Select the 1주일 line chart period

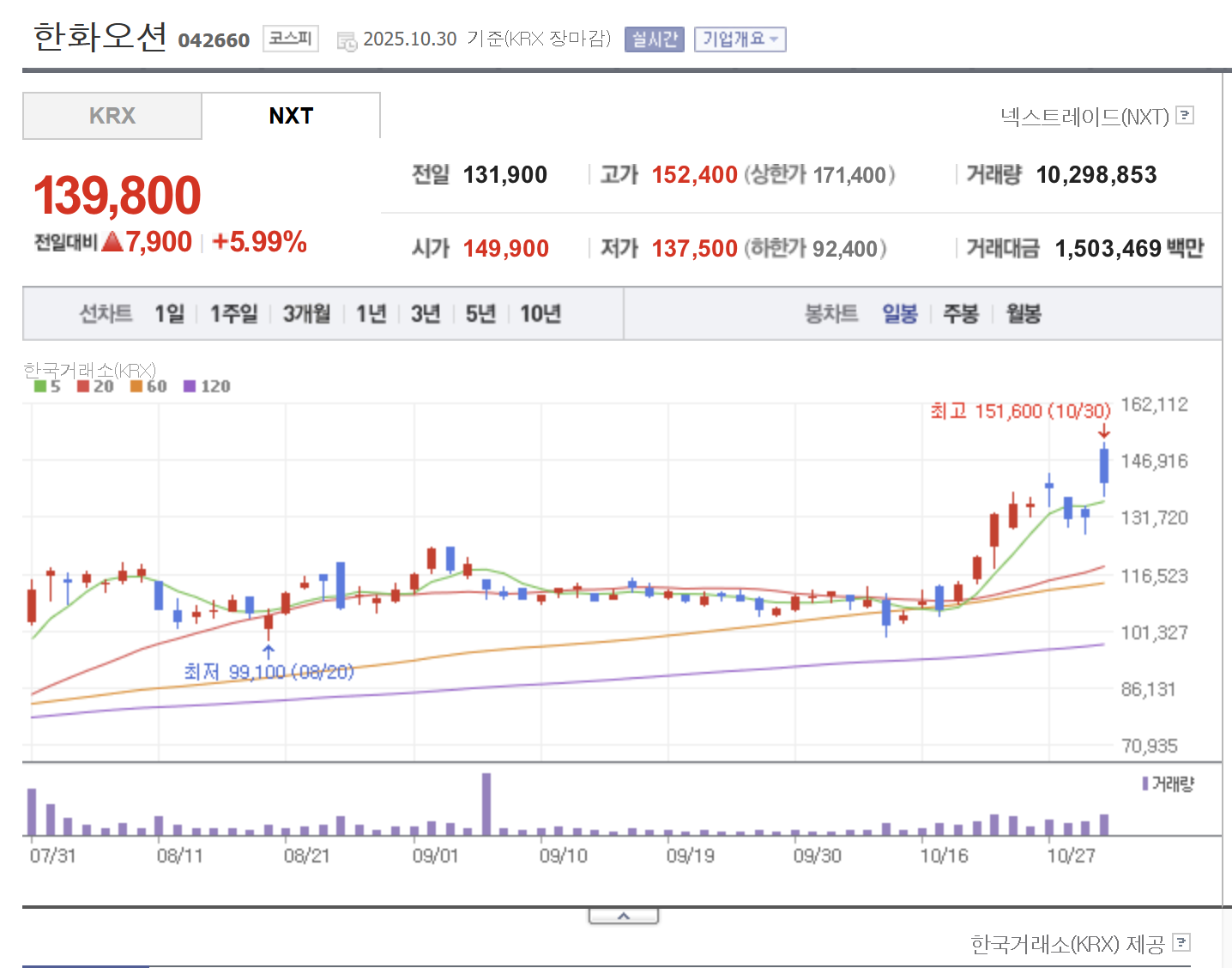(234, 314)
